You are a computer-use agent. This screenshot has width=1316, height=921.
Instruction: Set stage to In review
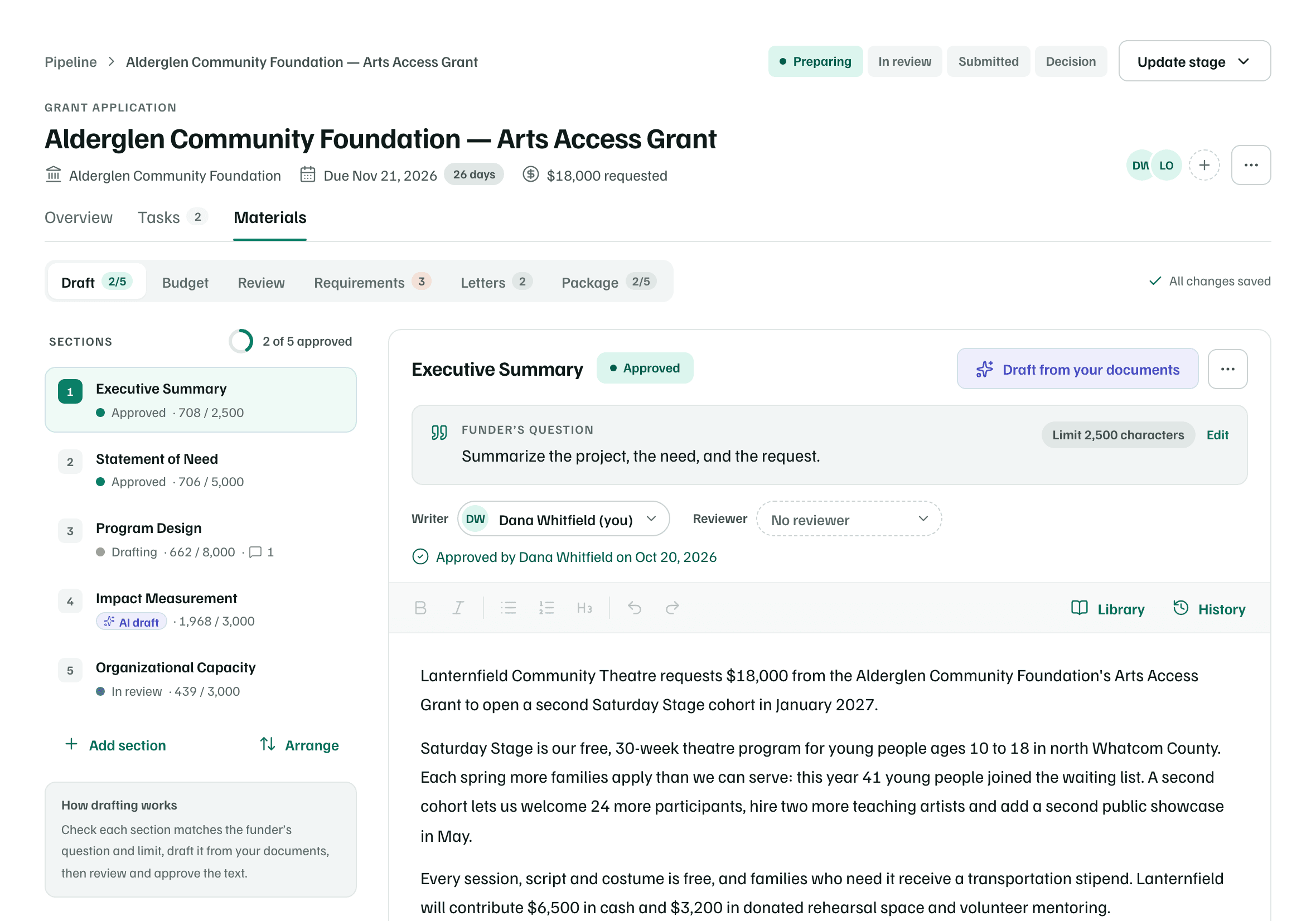click(x=904, y=61)
